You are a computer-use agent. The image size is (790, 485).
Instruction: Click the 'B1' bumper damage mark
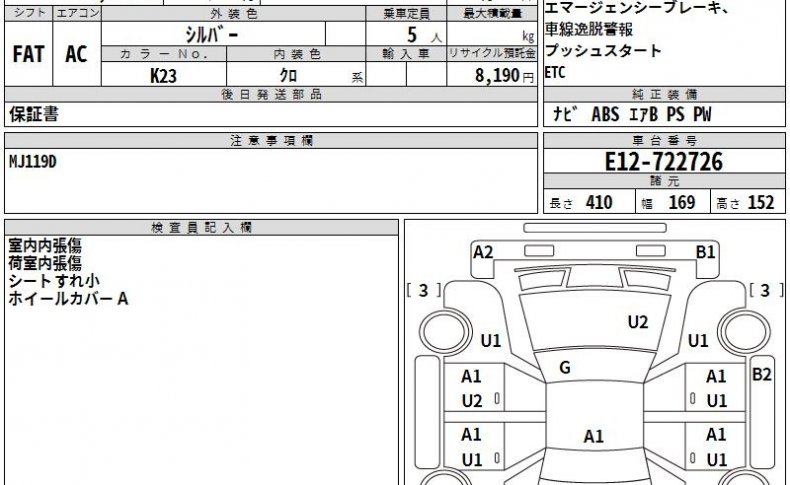coord(705,252)
